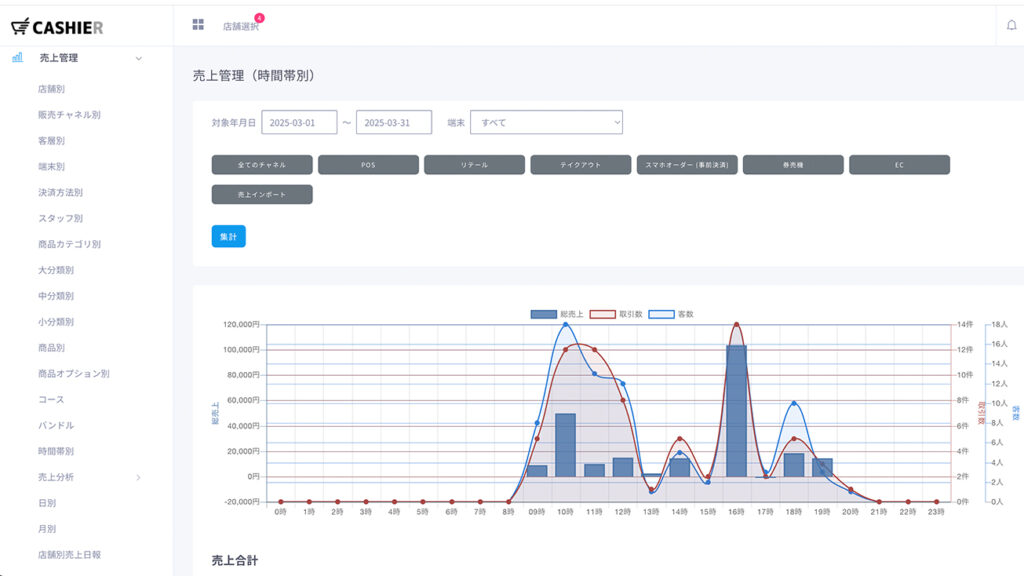Viewport: 1024px width, 576px height.
Task: Toggle 総売上 series in chart legend
Action: pyautogui.click(x=557, y=314)
